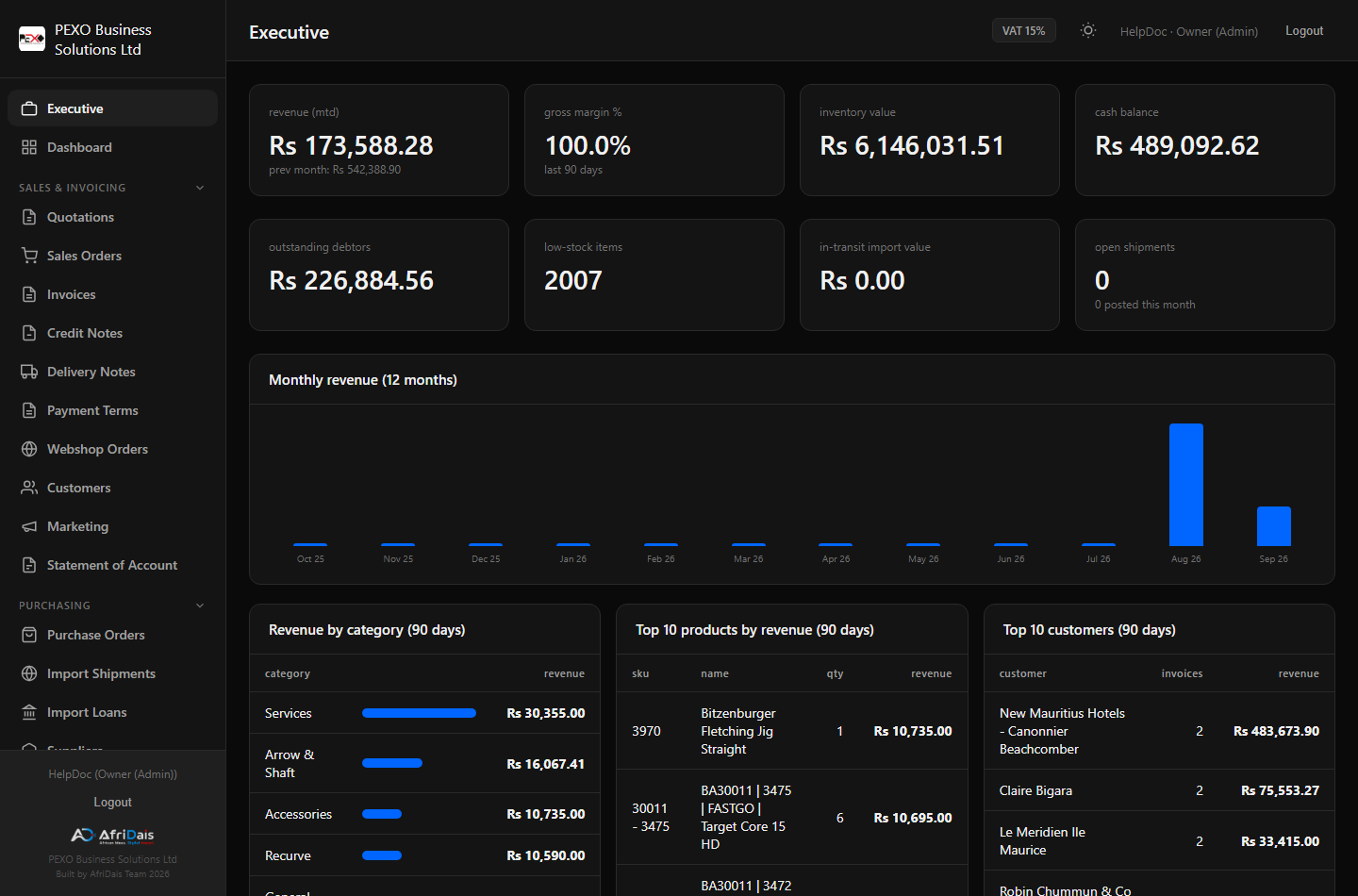This screenshot has height=896, width=1358.
Task: Click the Arrow & Shaft revenue bar
Action: point(392,763)
